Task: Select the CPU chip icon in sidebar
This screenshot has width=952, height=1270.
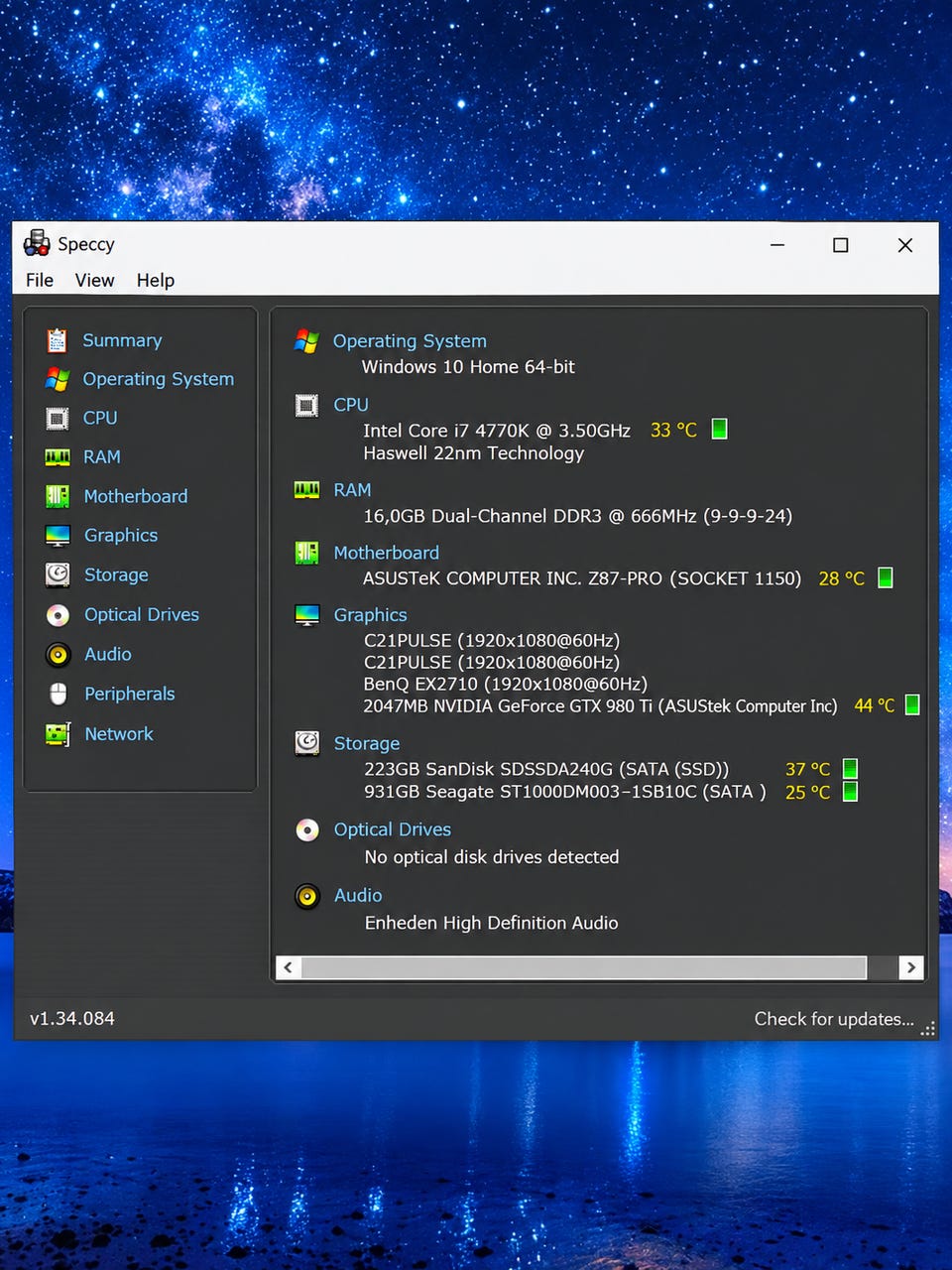Action: click(x=58, y=419)
